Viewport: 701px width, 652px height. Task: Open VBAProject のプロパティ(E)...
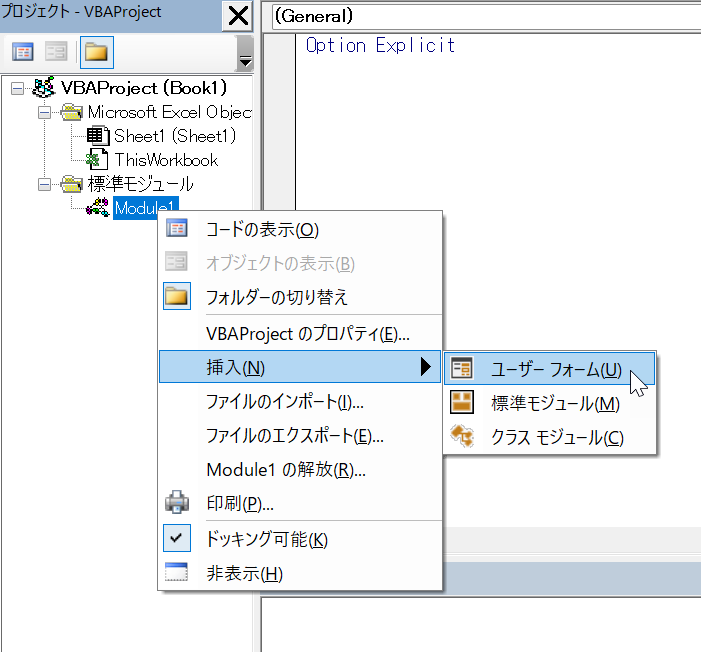300,334
